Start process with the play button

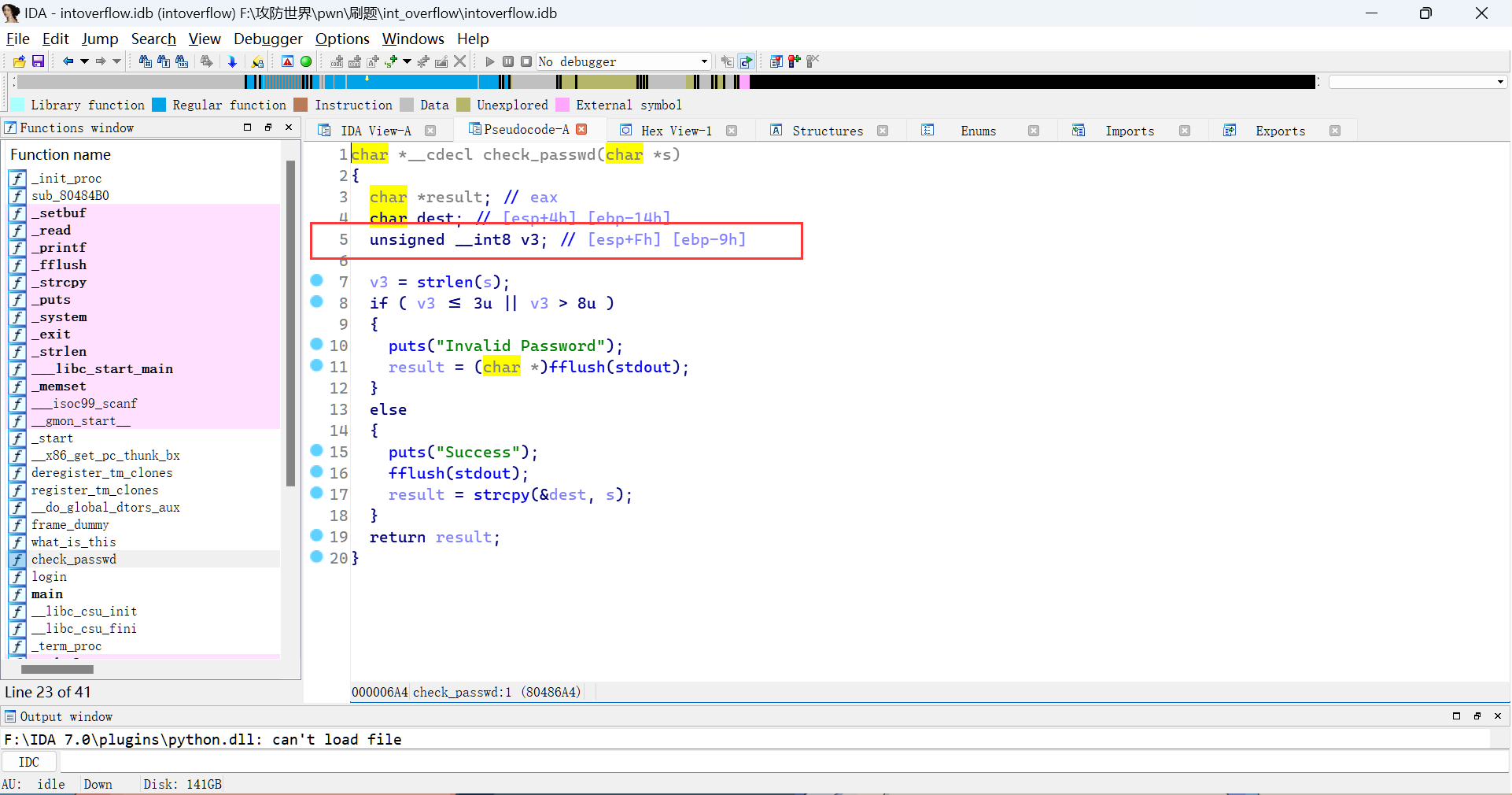click(489, 61)
